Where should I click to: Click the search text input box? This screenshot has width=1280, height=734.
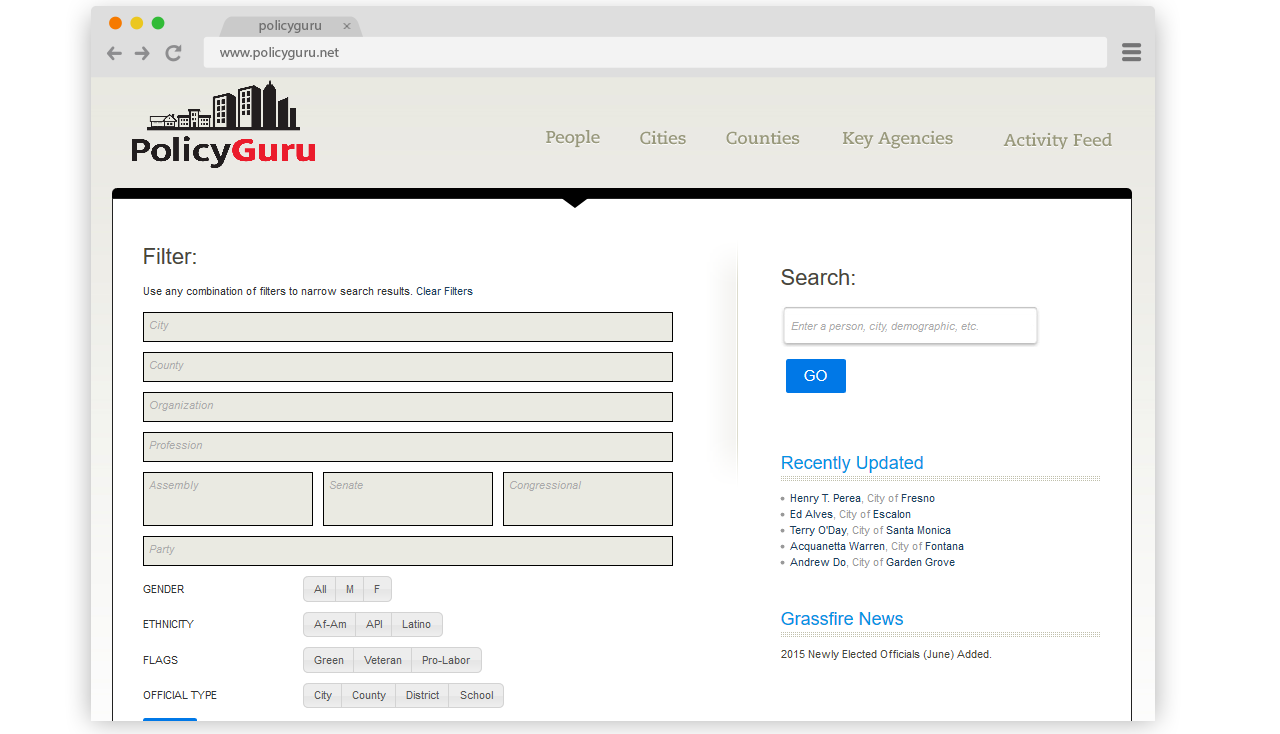[910, 326]
